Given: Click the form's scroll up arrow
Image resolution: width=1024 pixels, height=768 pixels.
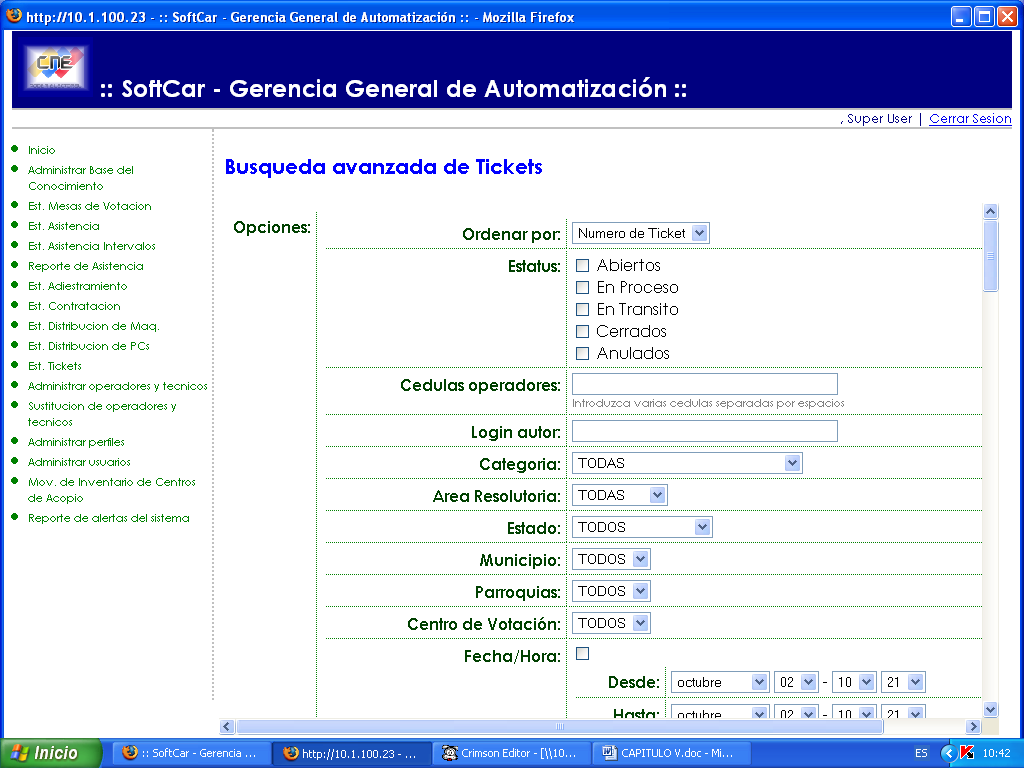Looking at the screenshot, I should 990,212.
